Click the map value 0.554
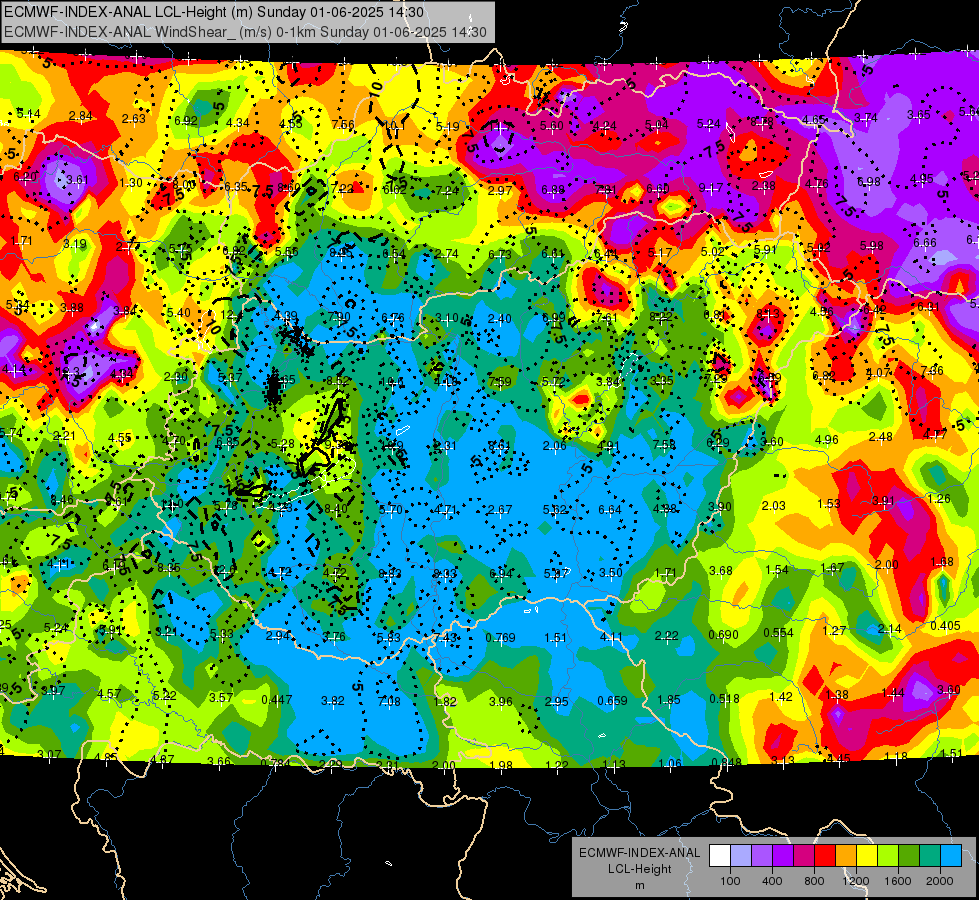Image resolution: width=979 pixels, height=900 pixels. click(778, 633)
